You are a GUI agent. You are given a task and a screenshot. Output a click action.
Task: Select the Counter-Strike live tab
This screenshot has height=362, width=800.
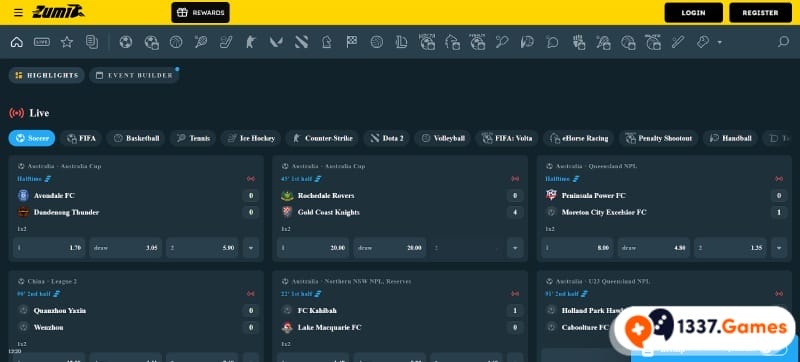322,138
